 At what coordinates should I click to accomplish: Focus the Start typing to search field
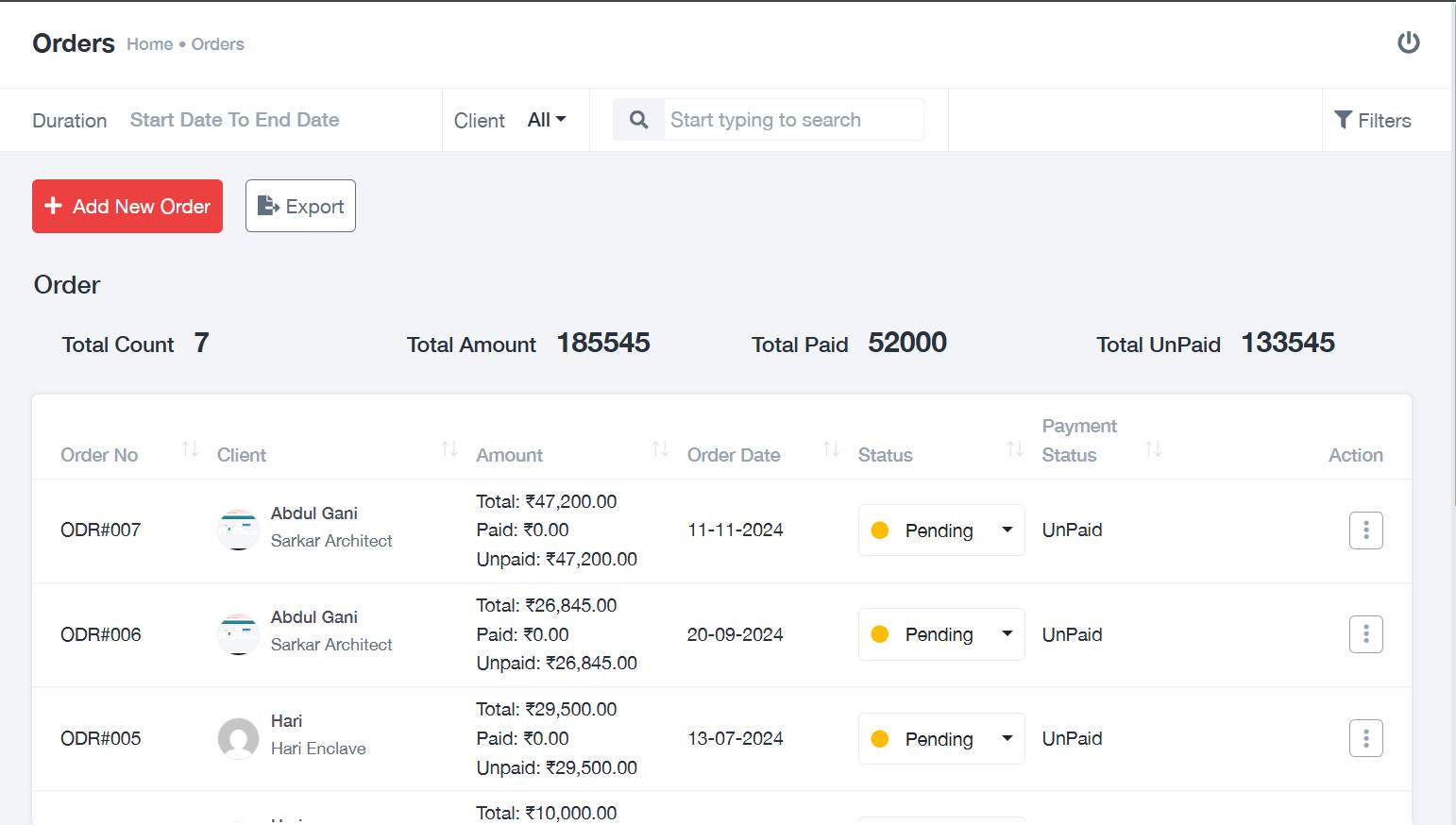pyautogui.click(x=793, y=120)
